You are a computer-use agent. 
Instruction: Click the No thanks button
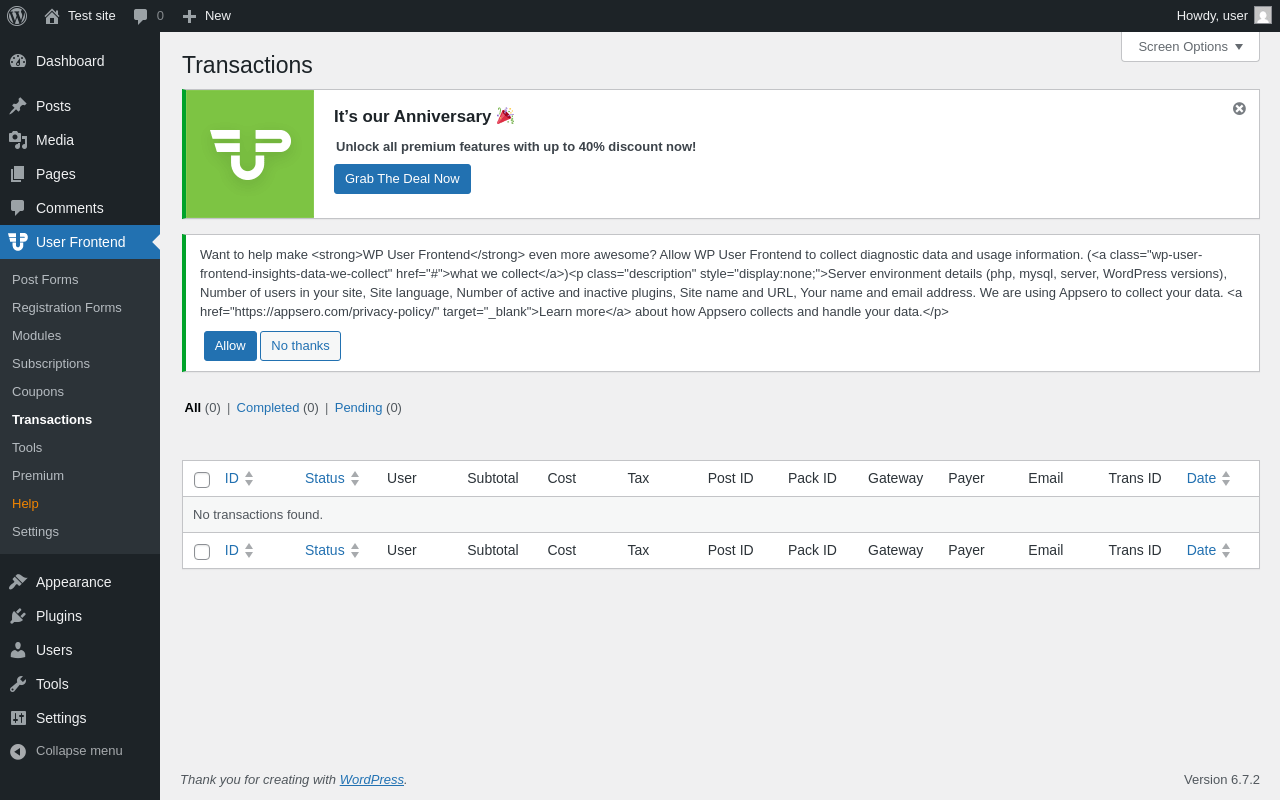[300, 346]
